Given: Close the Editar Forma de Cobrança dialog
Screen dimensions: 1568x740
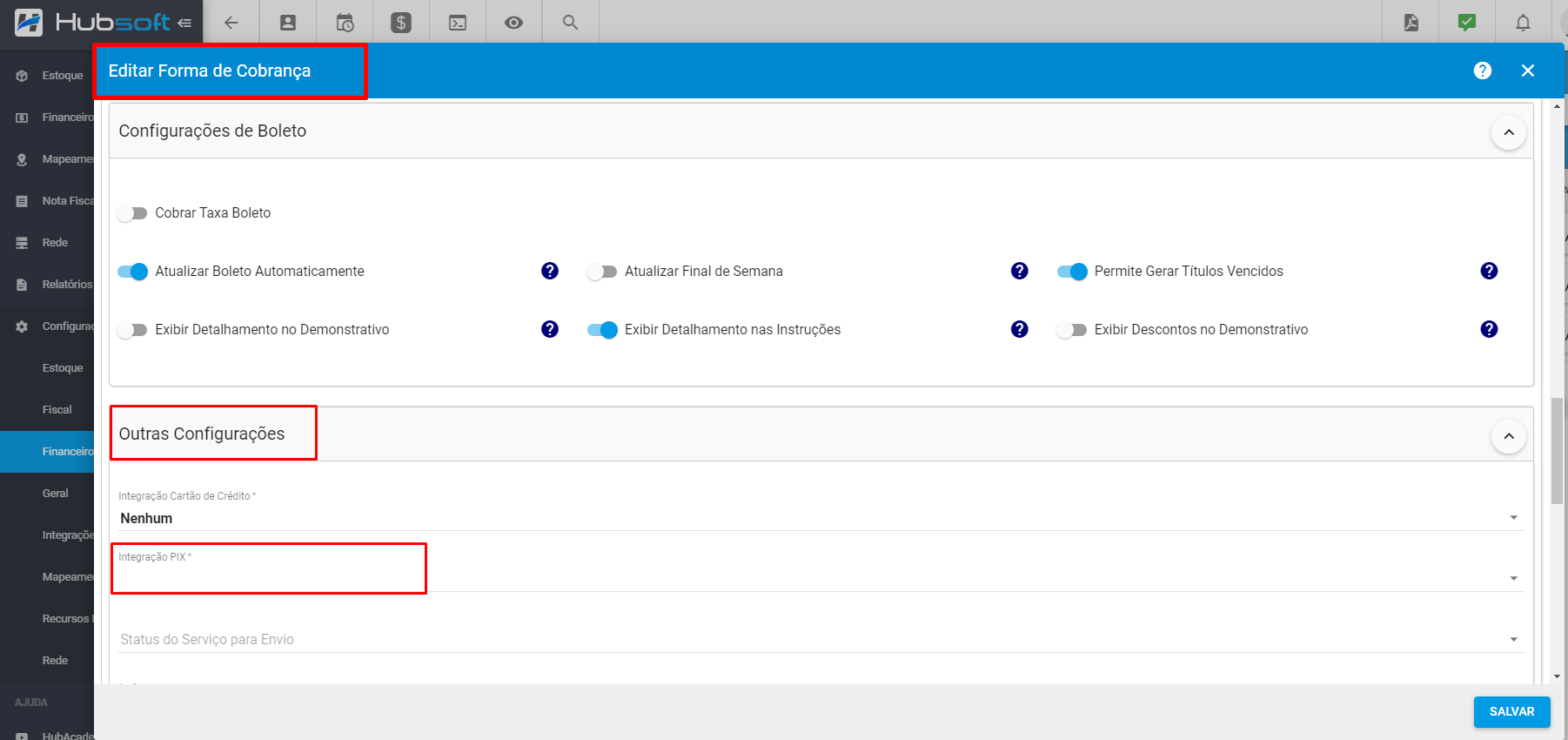Looking at the screenshot, I should point(1528,71).
